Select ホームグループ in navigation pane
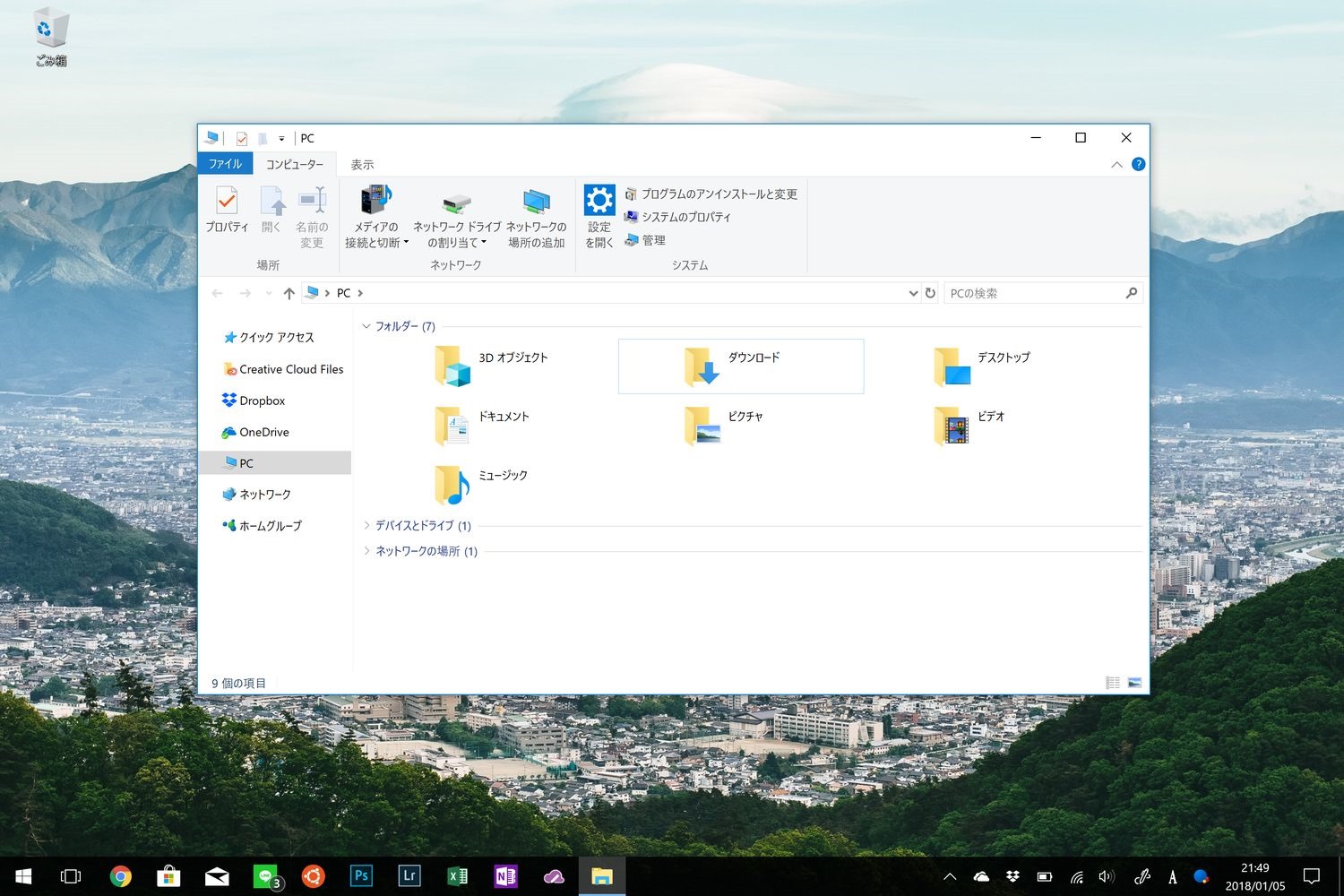This screenshot has height=896, width=1344. [x=262, y=525]
